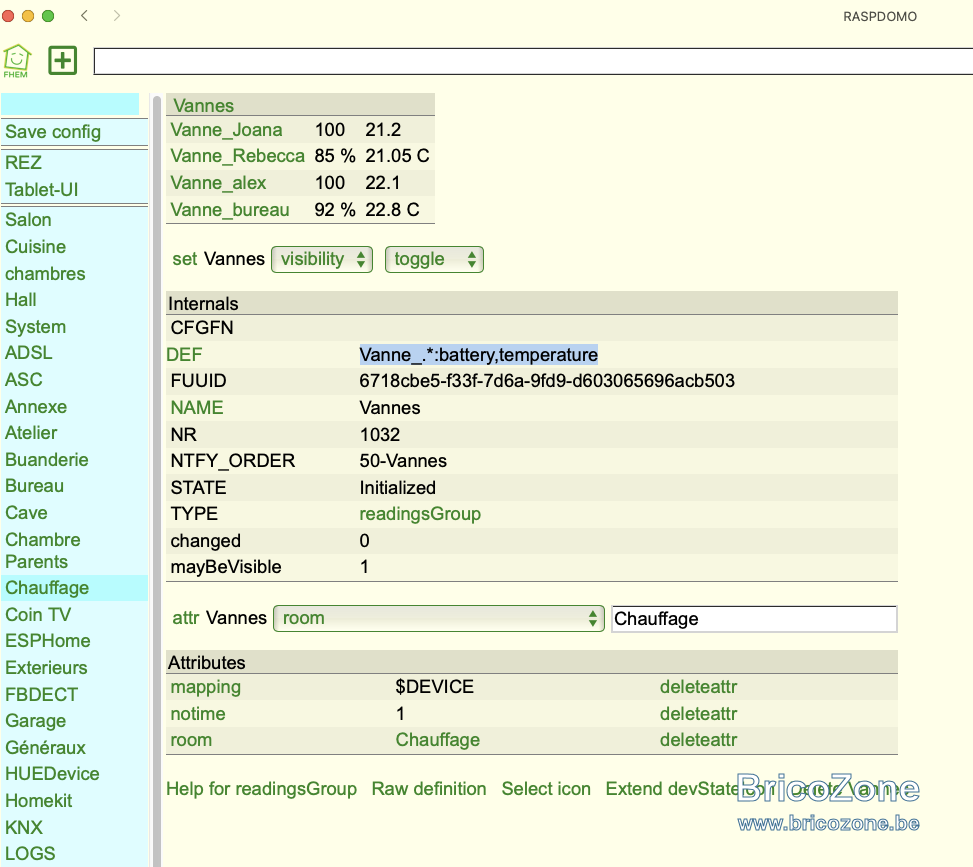Open the visibility set-command dropdown

click(322, 259)
